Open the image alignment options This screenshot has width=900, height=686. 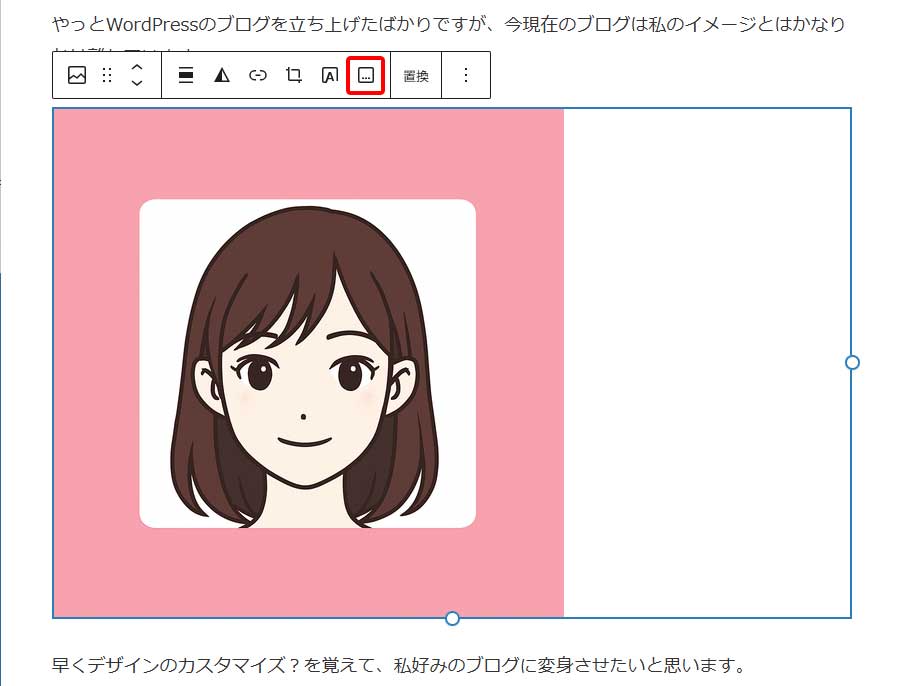(x=184, y=75)
